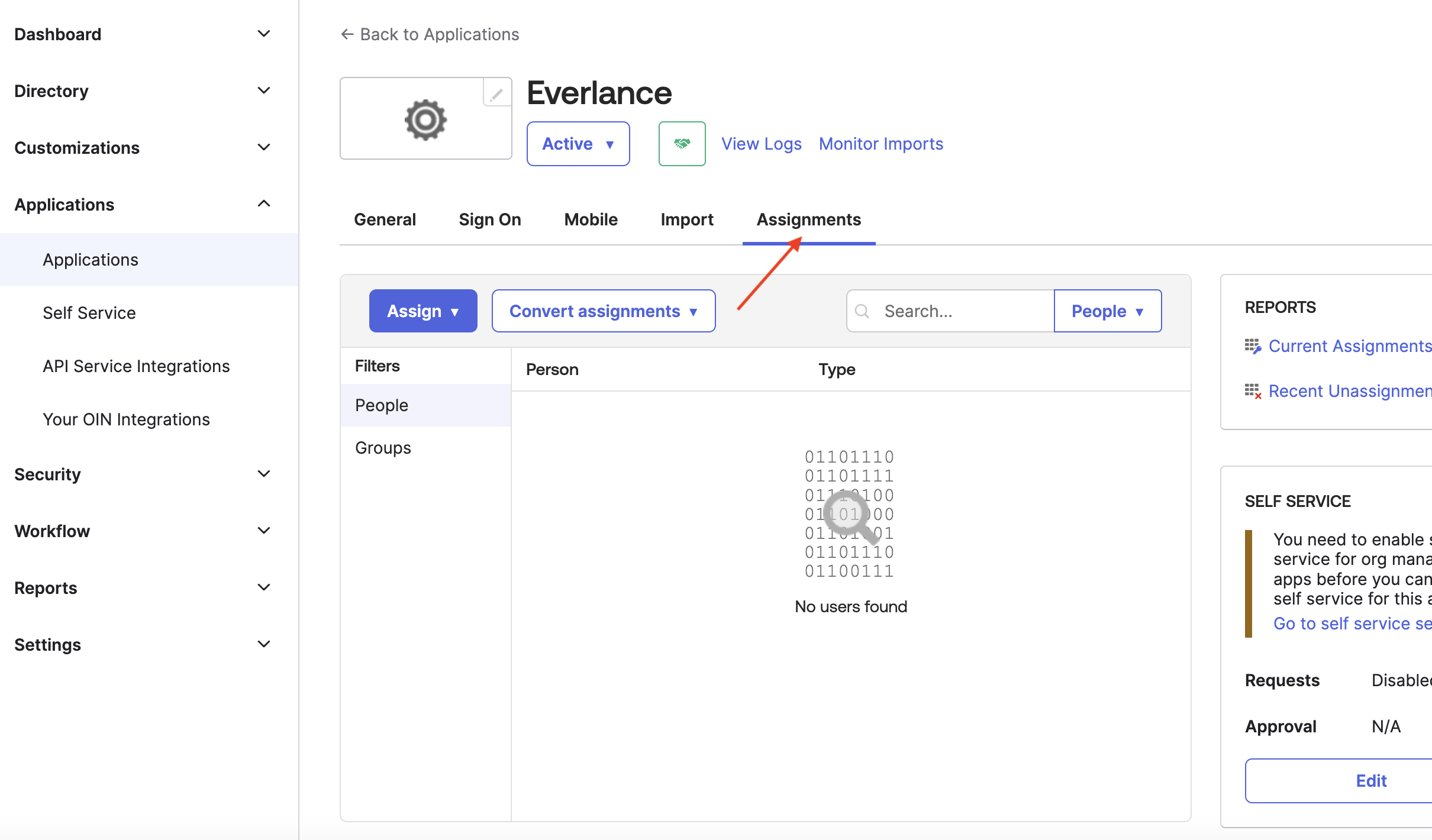Collapse the Applications sidebar section

point(264,204)
